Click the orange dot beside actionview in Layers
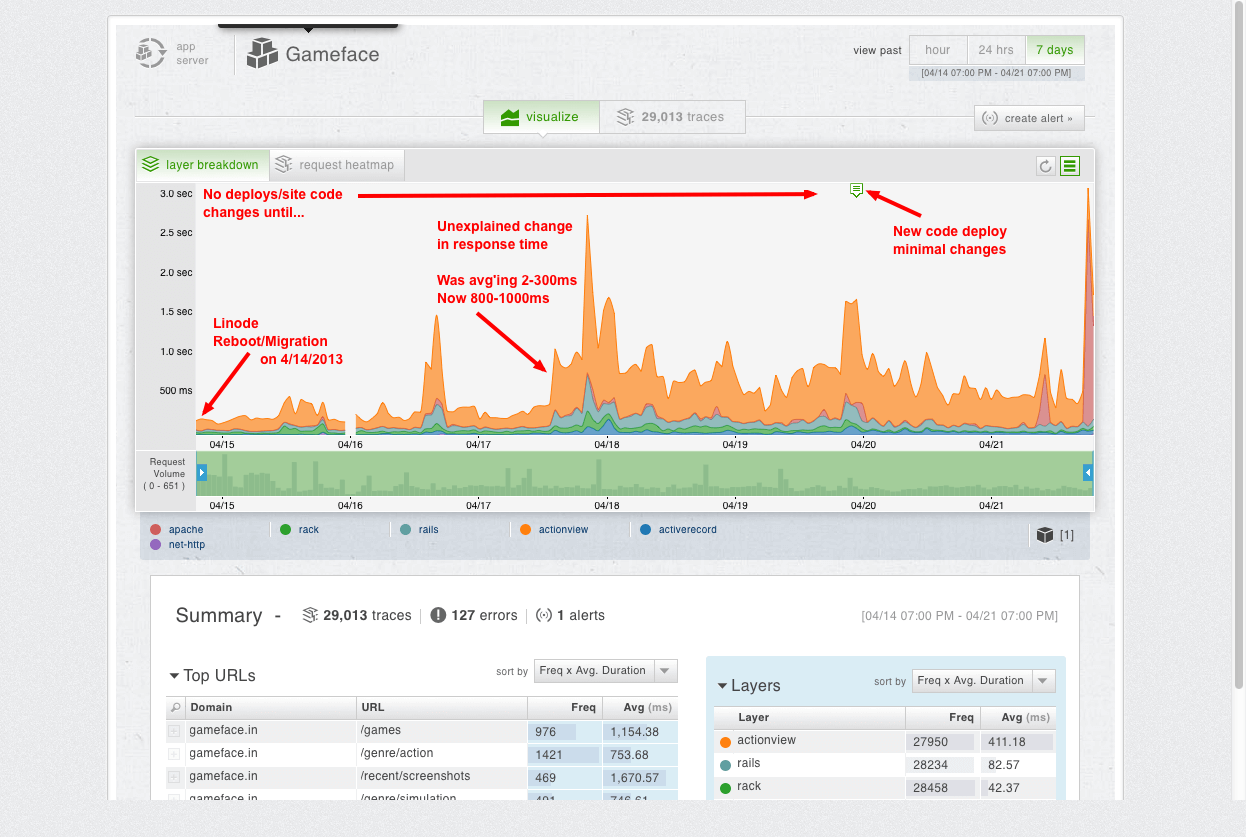The image size is (1246, 837). click(726, 742)
